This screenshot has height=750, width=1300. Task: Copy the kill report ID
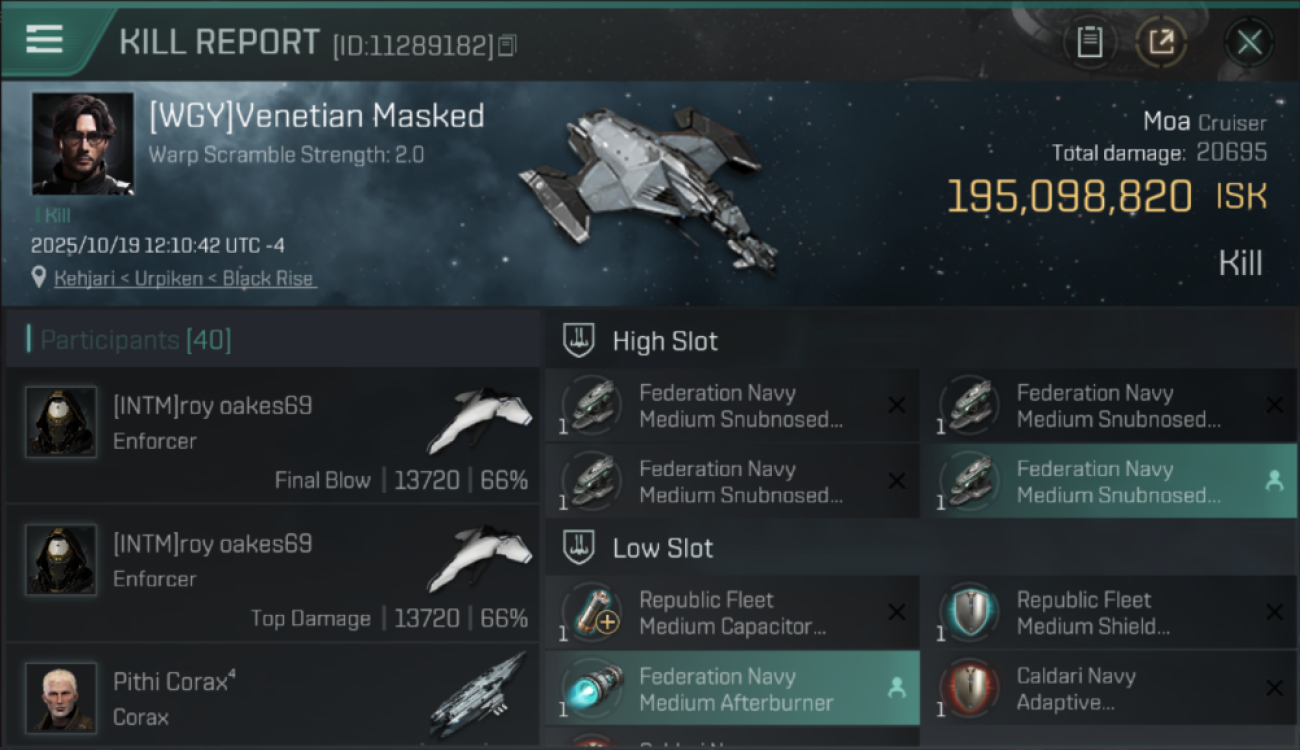pos(508,45)
